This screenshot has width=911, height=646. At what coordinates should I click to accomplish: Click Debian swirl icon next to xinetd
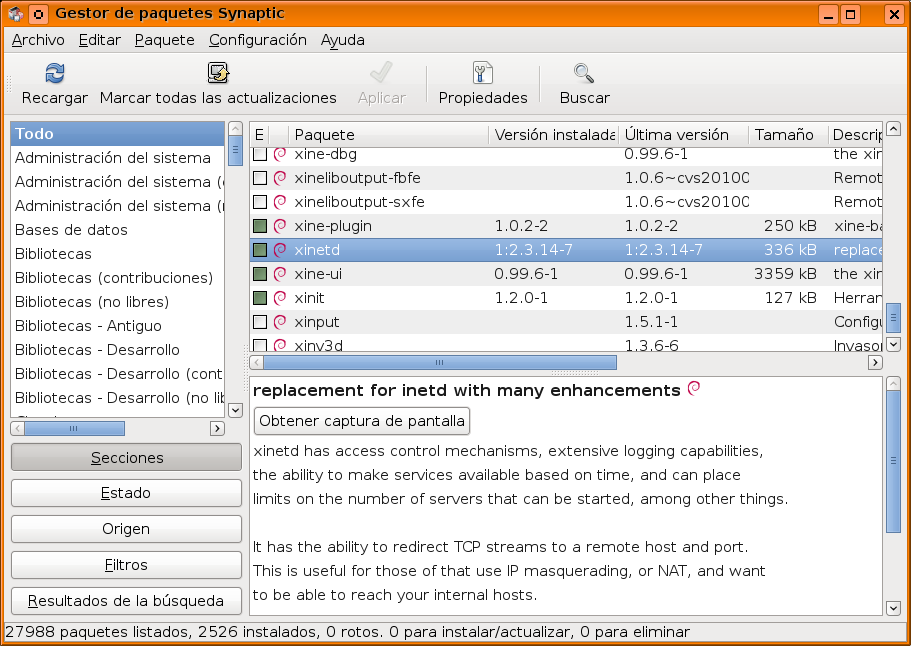click(280, 250)
